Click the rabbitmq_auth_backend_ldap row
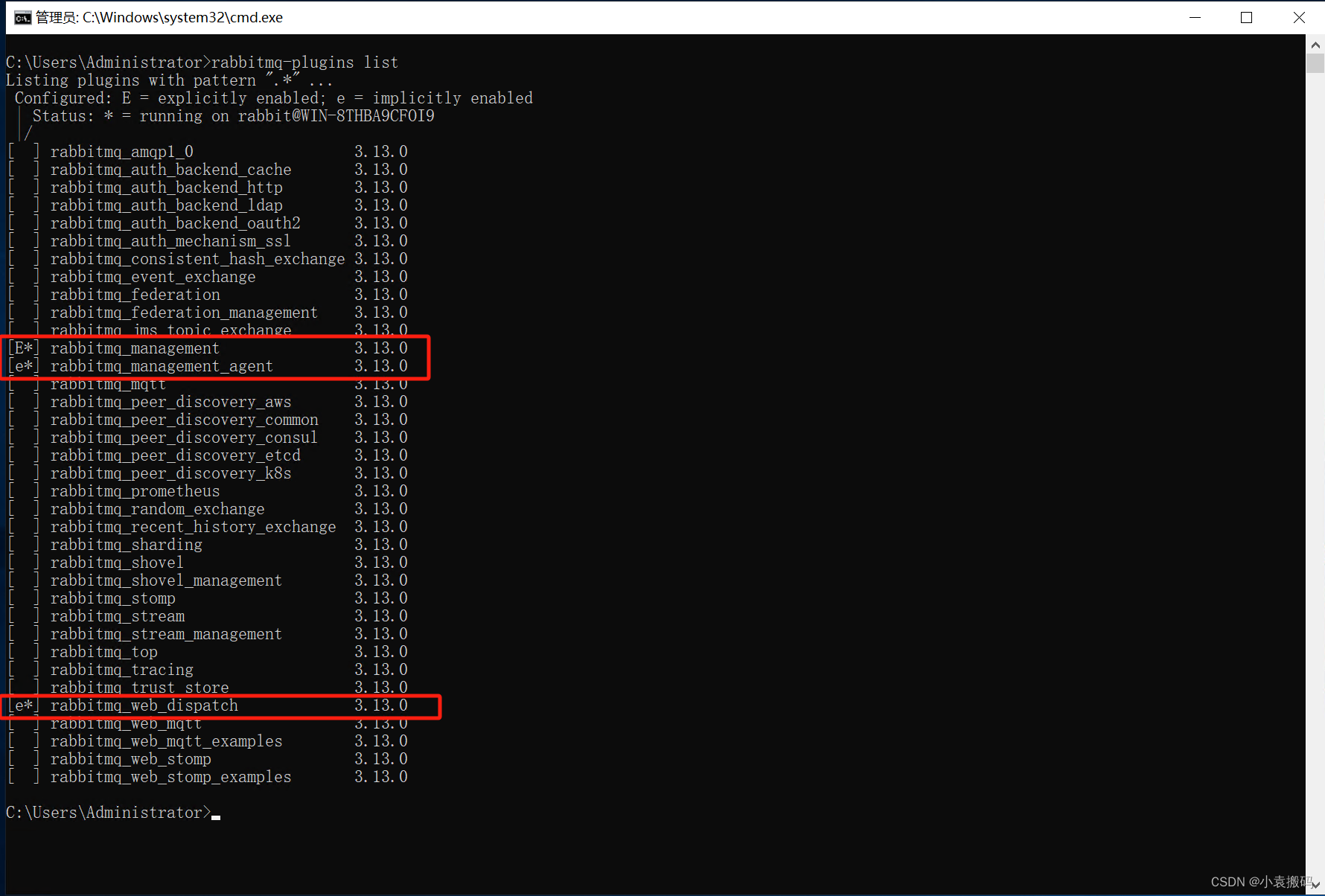Image resolution: width=1325 pixels, height=896 pixels. point(208,205)
